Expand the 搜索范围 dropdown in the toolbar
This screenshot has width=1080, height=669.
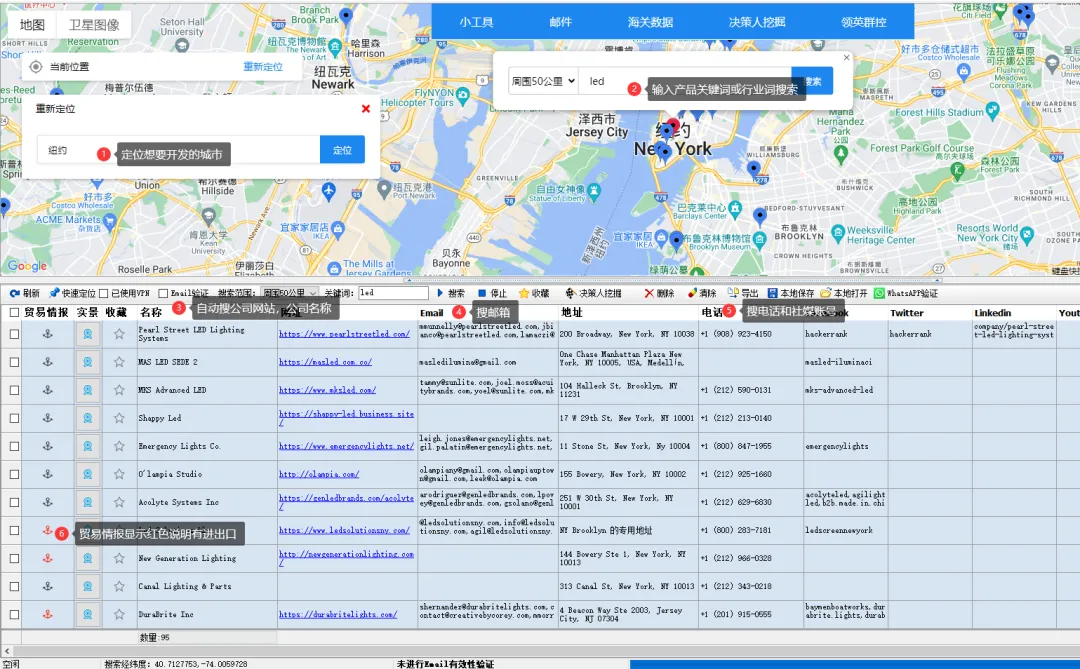290,294
